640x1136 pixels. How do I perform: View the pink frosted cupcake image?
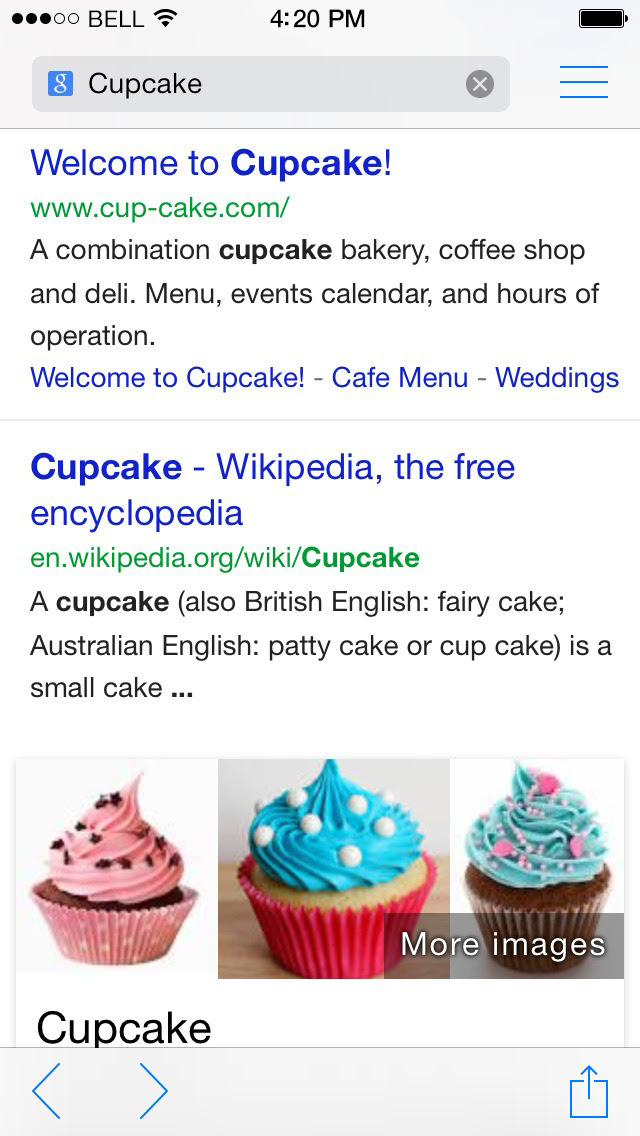pos(117,869)
